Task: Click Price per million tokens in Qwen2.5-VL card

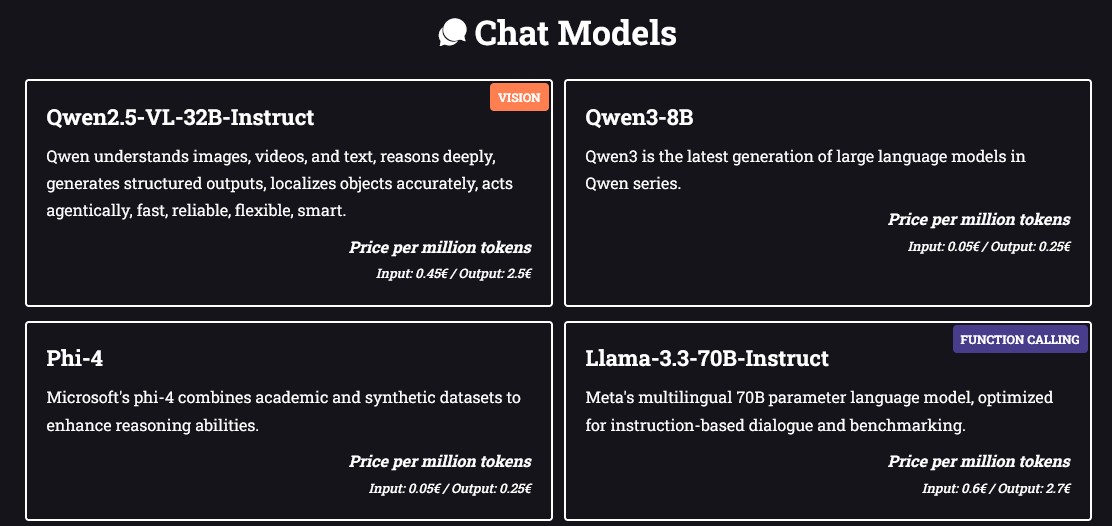Action: coord(440,247)
